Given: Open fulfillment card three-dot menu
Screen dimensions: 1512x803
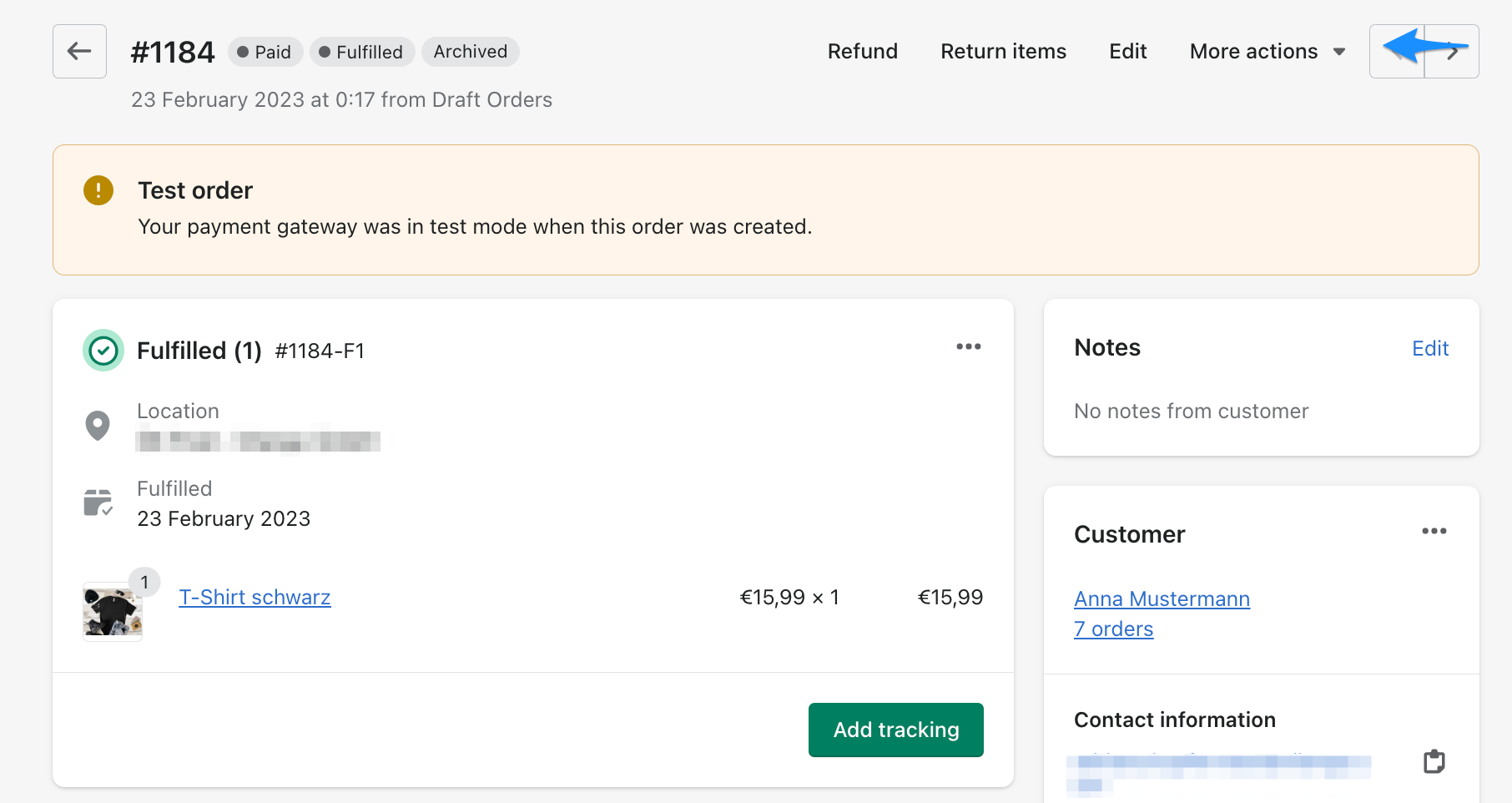Looking at the screenshot, I should point(969,346).
